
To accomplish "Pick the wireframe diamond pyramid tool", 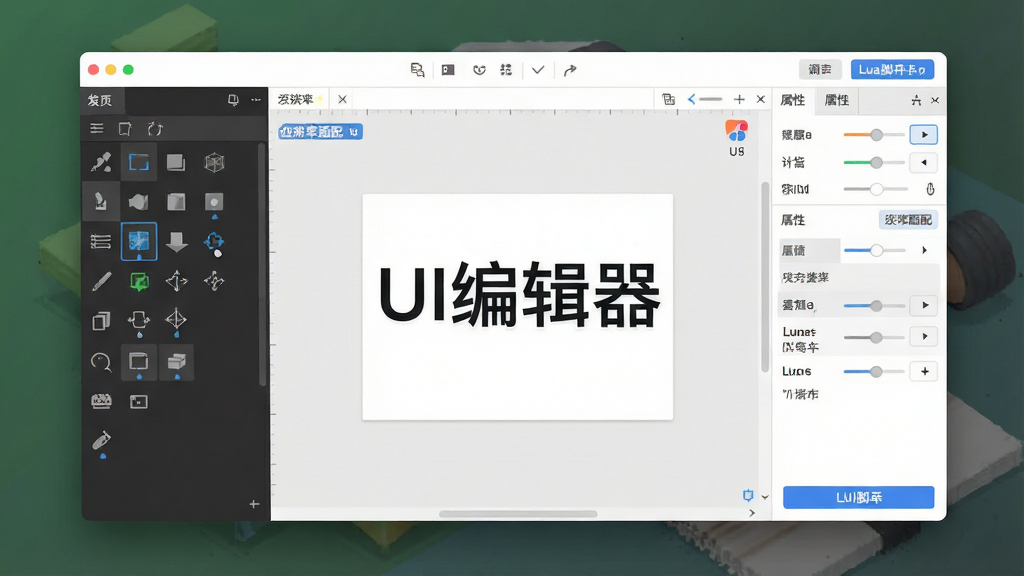I will (176, 319).
